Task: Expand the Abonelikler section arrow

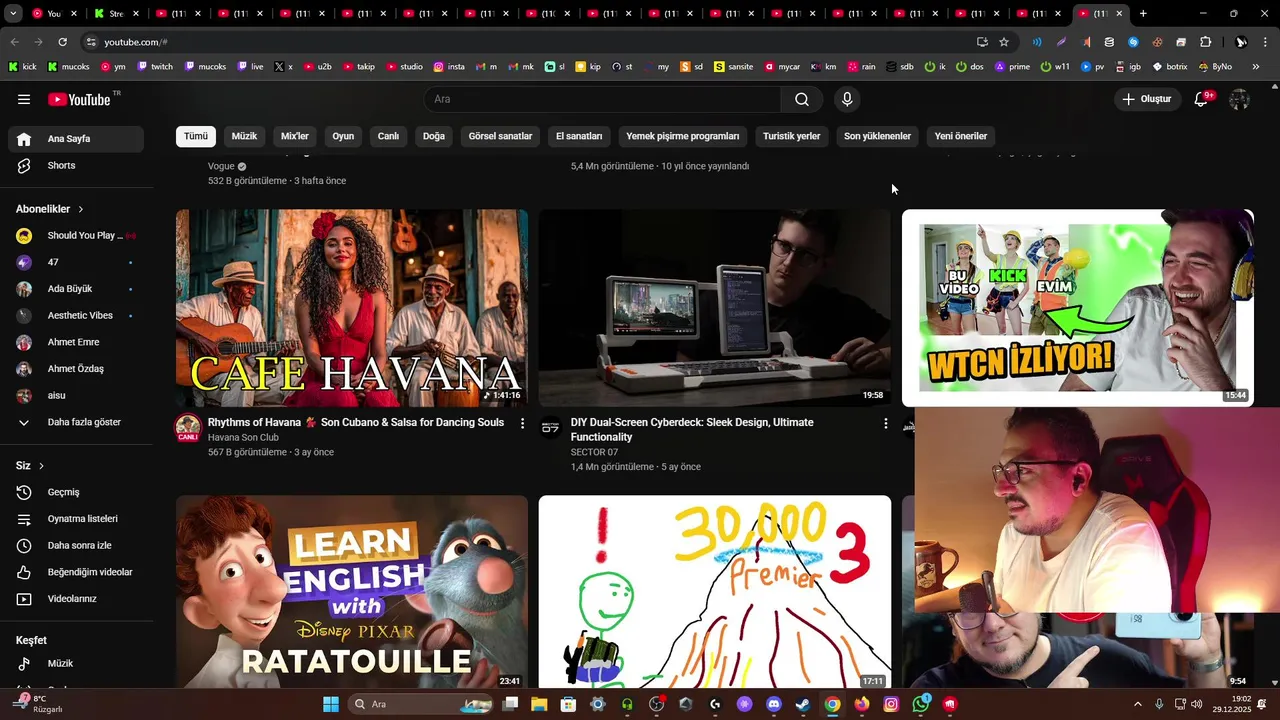Action: click(81, 209)
